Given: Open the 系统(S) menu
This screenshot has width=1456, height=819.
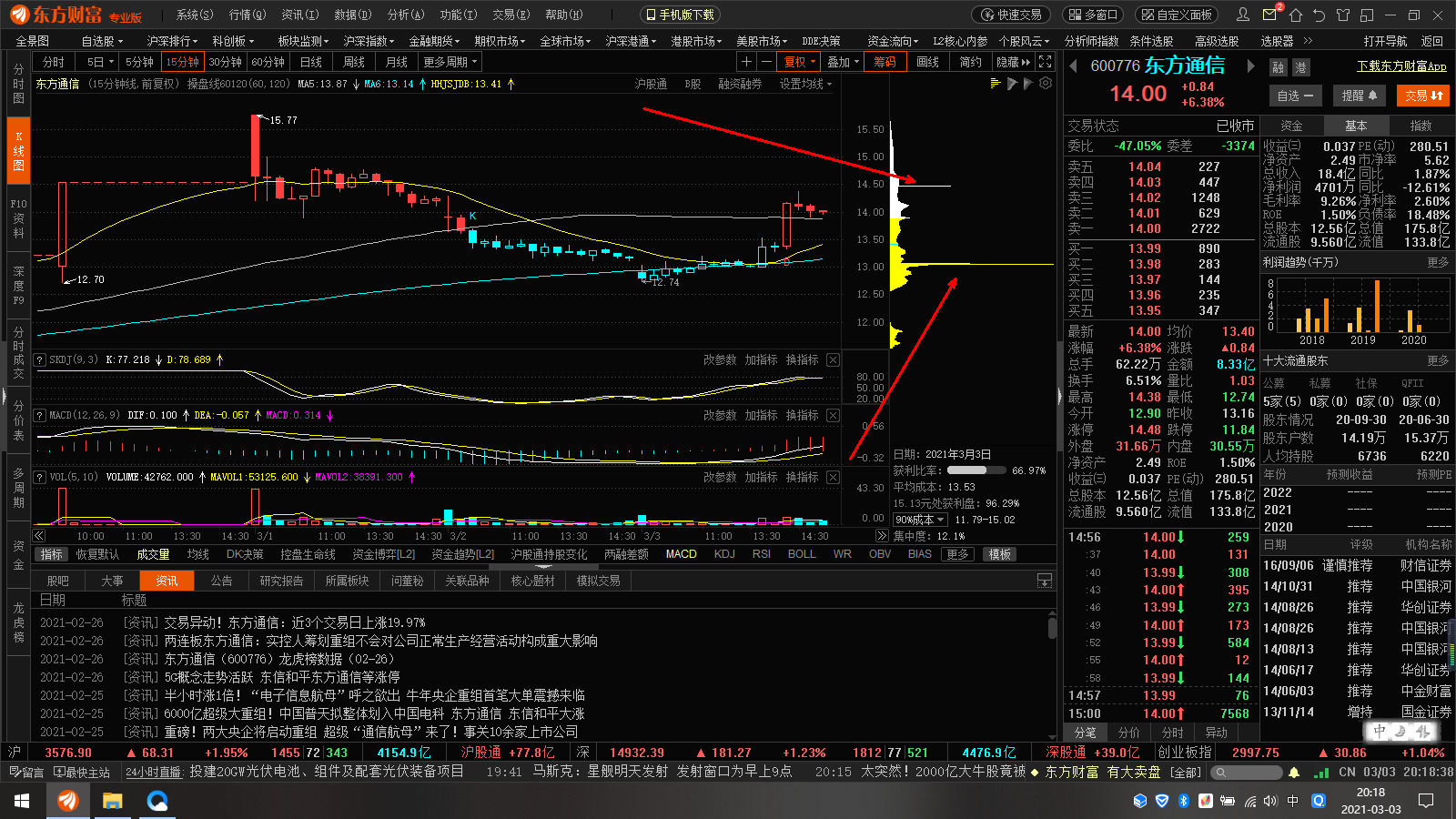Looking at the screenshot, I should 195,15.
